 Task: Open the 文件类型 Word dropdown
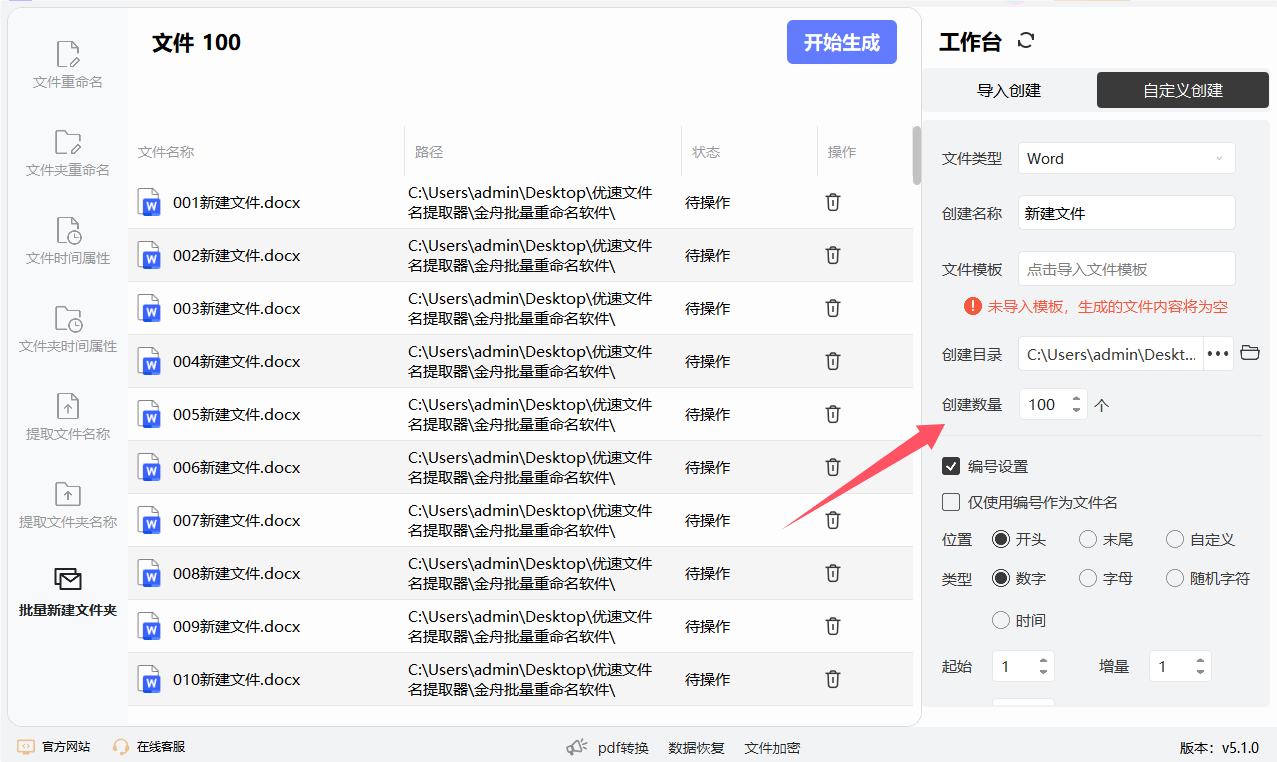[1127, 158]
